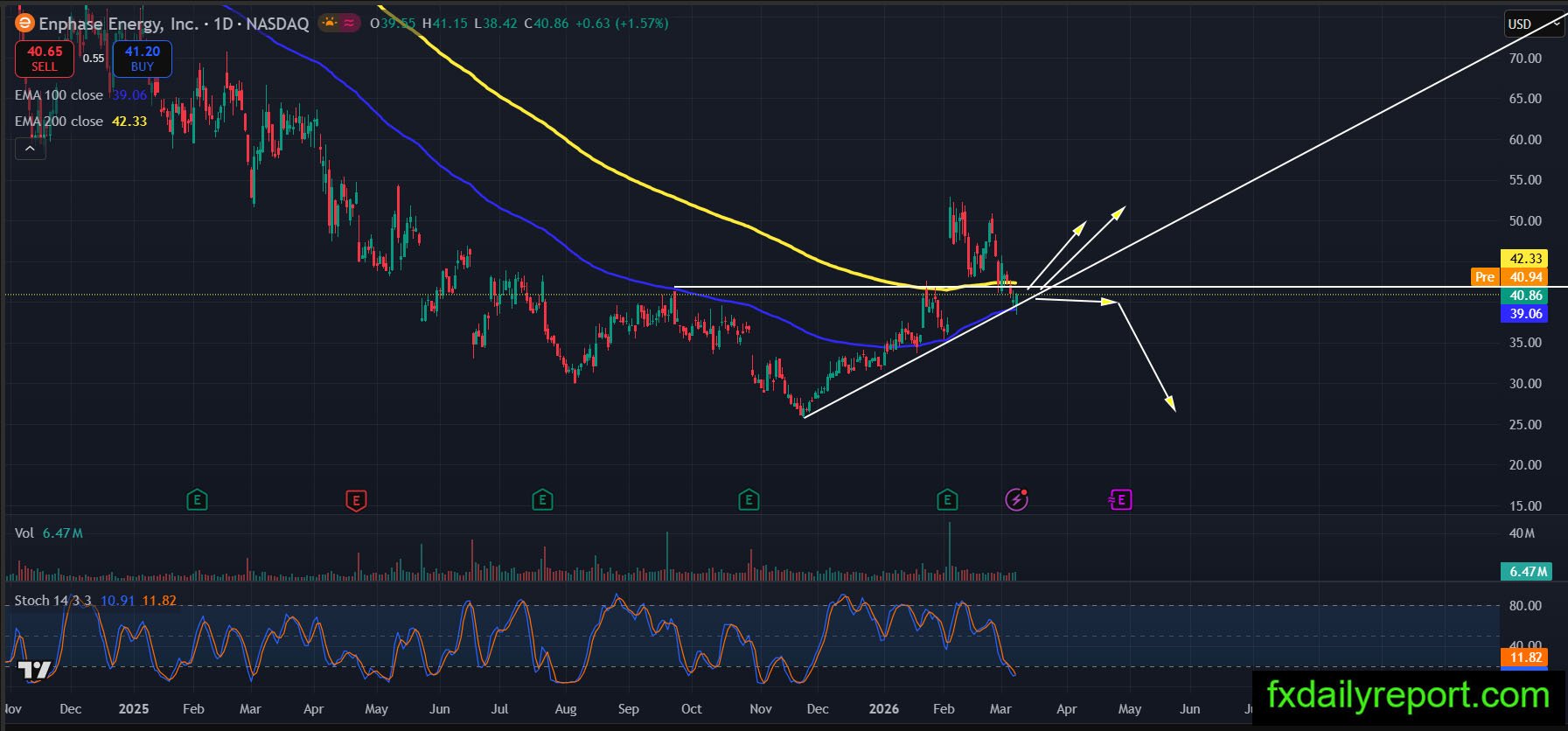Image resolution: width=1568 pixels, height=731 pixels.
Task: Click the yellow 42.33 EMA price label
Action: tap(1524, 259)
